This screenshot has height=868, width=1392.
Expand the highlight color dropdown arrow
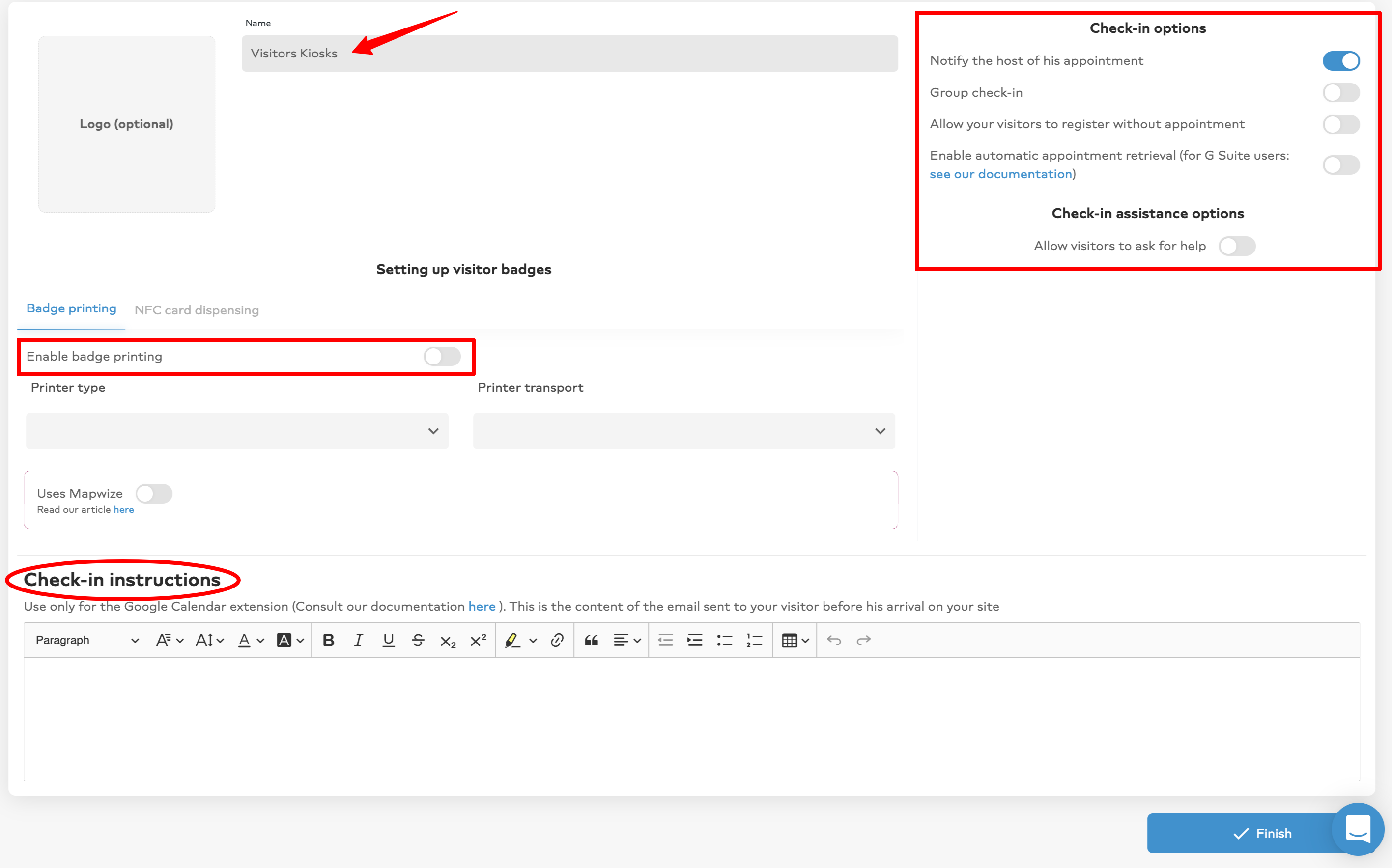pyautogui.click(x=533, y=641)
